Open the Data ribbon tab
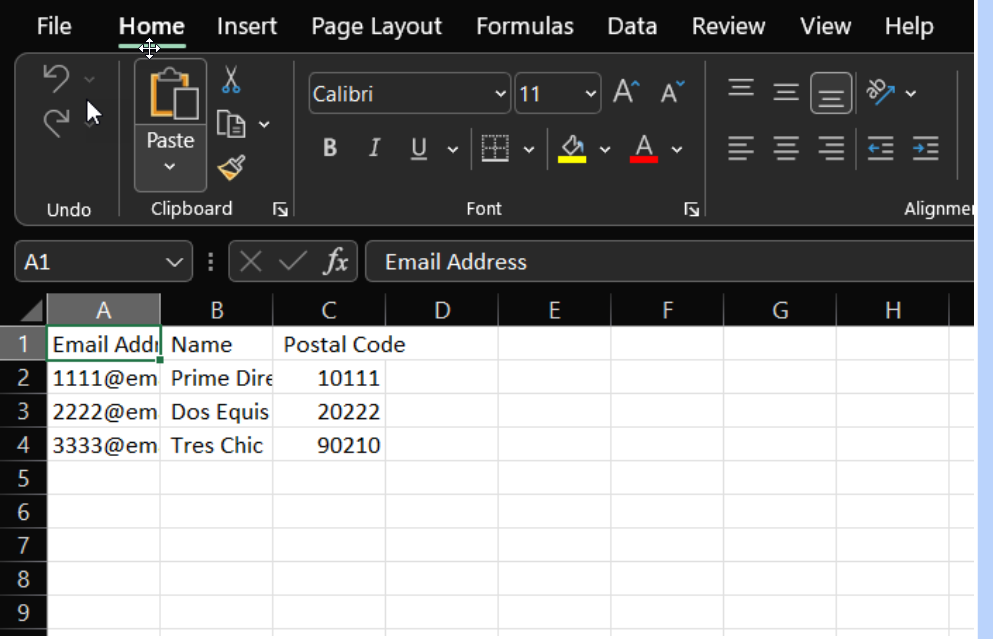 (632, 26)
